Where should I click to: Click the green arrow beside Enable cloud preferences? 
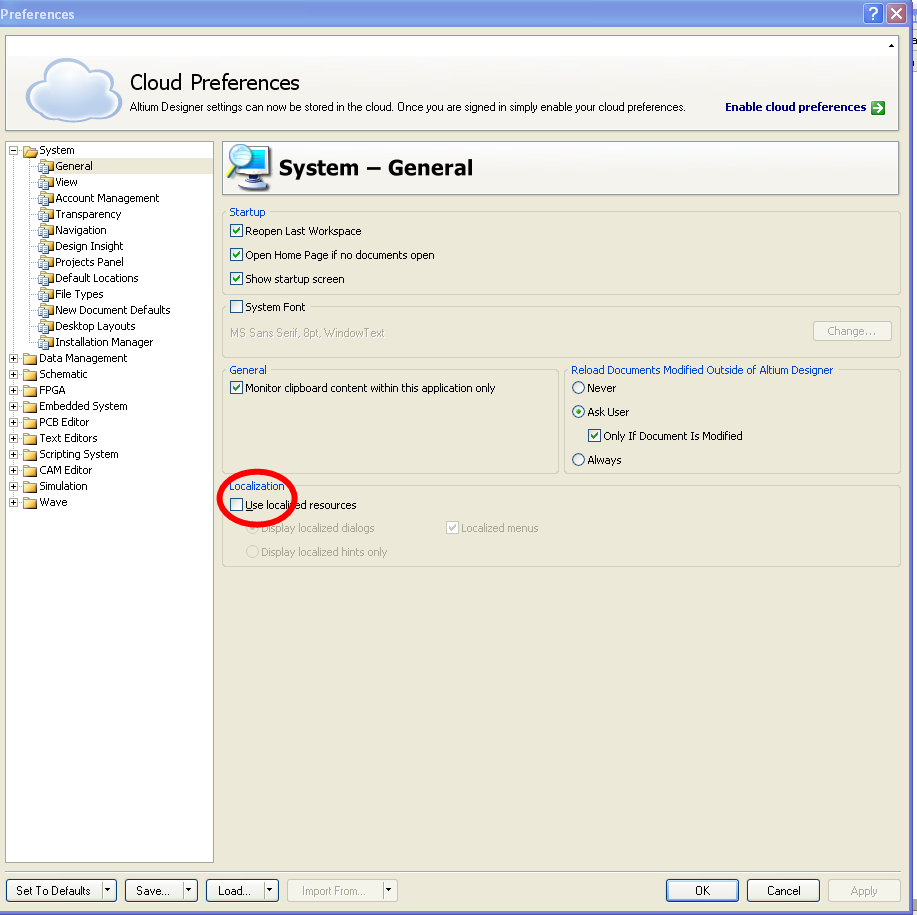[x=878, y=108]
